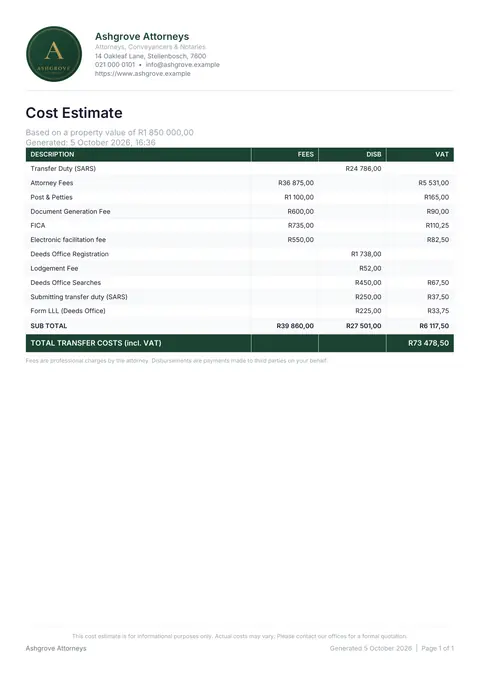This screenshot has height=678, width=480.
Task: Click the R6 117,50 VAT subtotal
Action: [434, 326]
